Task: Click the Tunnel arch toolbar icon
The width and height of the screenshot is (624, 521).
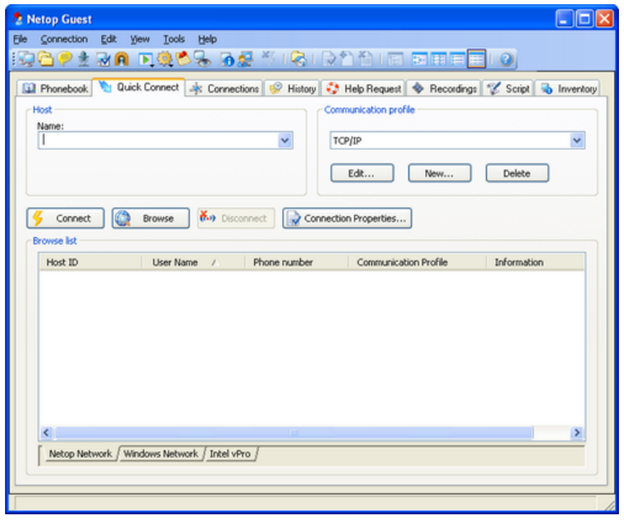Action: tap(122, 59)
